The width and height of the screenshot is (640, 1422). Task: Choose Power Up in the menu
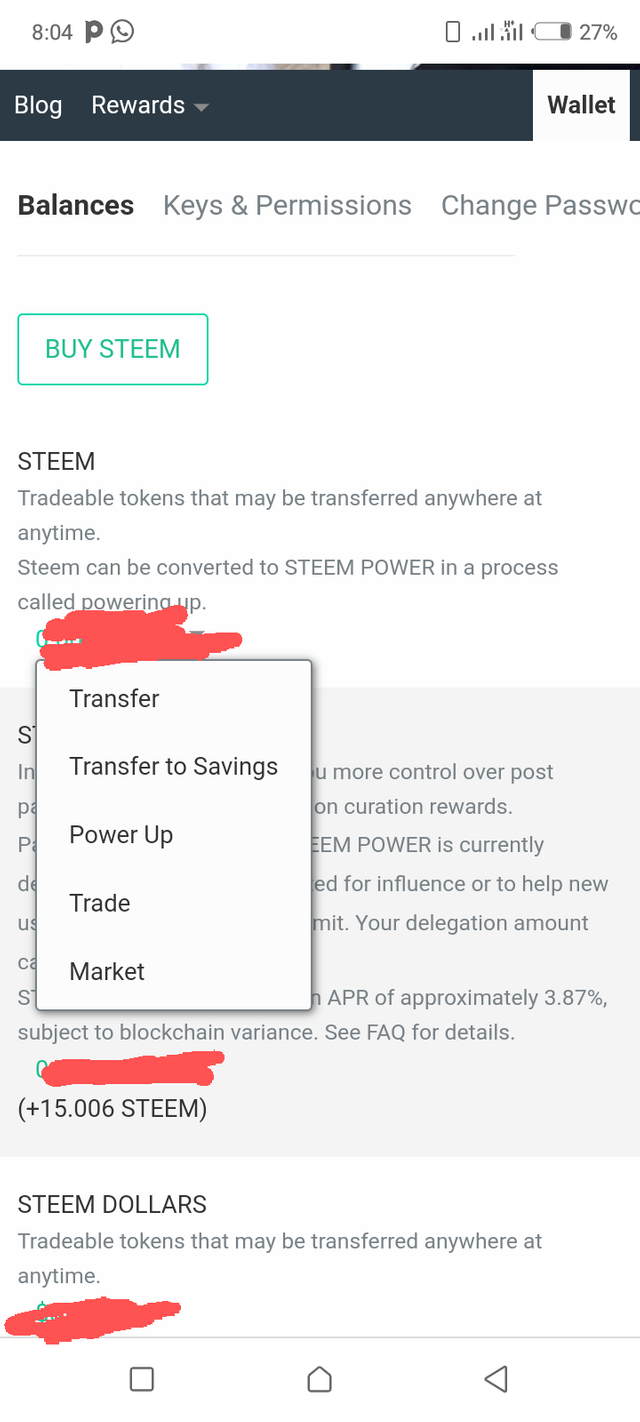coord(121,834)
